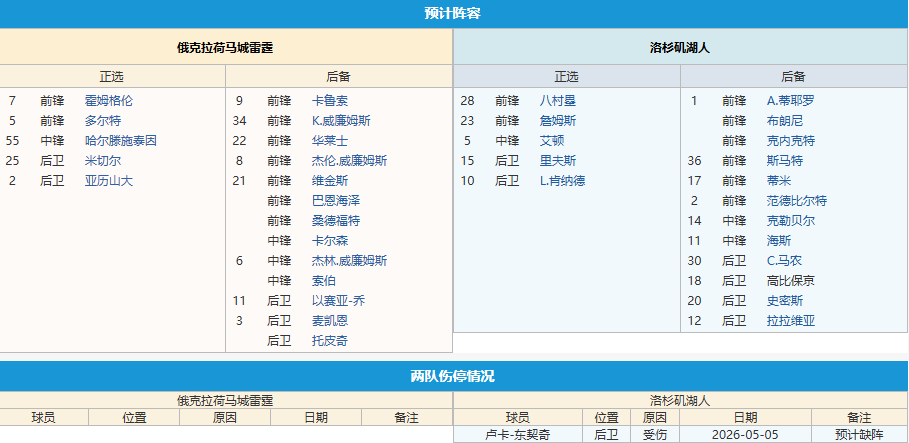Open C.马农 player link
Screen dimensions: 909x443
pyautogui.click(x=784, y=261)
